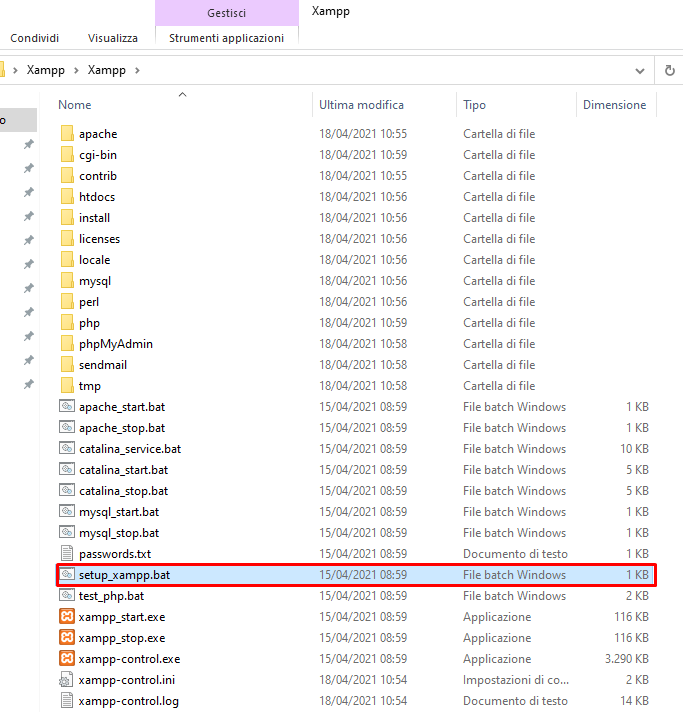
Task: Click the contrib folder icon
Action: pos(67,175)
